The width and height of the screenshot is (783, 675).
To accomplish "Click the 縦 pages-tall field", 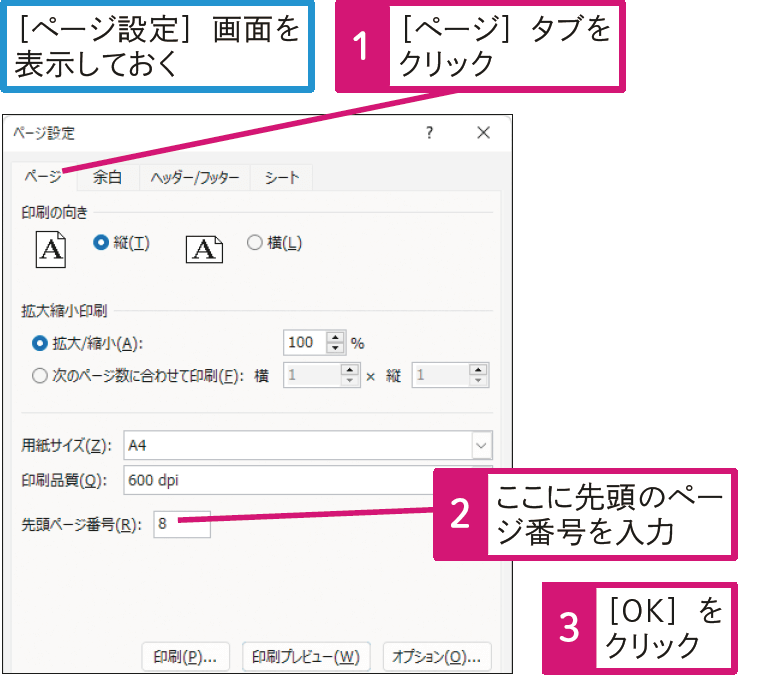I will pyautogui.click(x=441, y=375).
